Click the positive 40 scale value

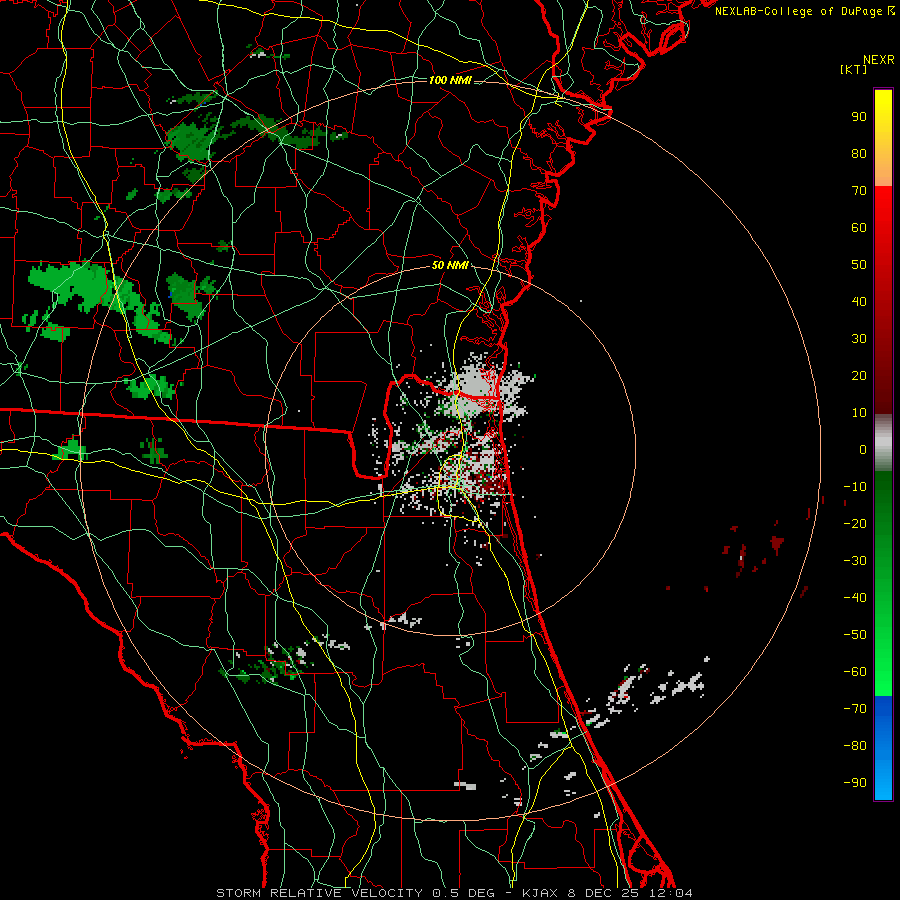point(859,301)
